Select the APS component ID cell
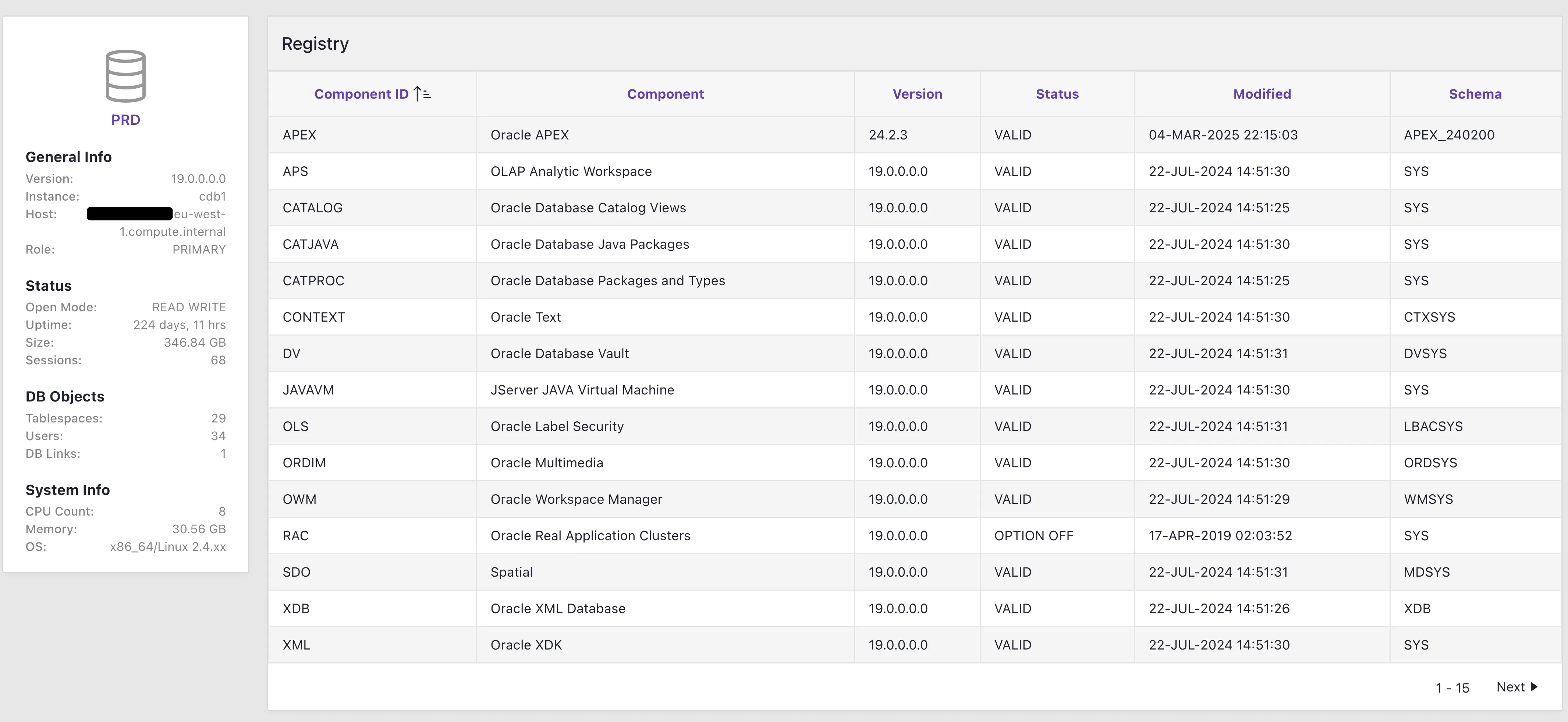 [x=373, y=171]
